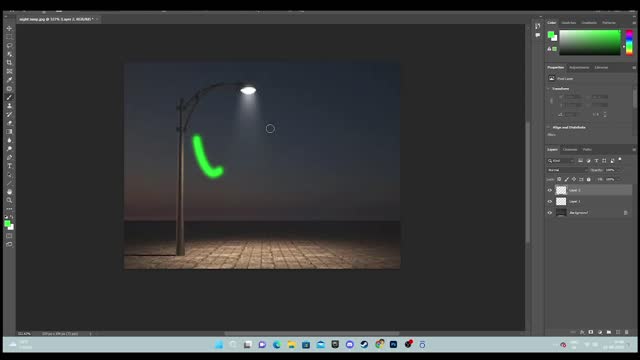Select the Clone Stamp tool
This screenshot has height=360, width=640.
(x=9, y=106)
